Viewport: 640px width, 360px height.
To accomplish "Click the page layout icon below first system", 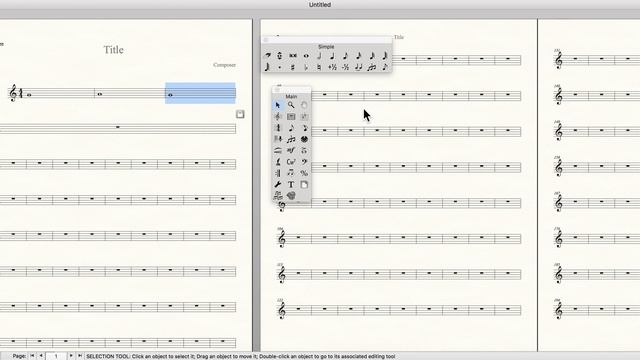I will coord(240,114).
